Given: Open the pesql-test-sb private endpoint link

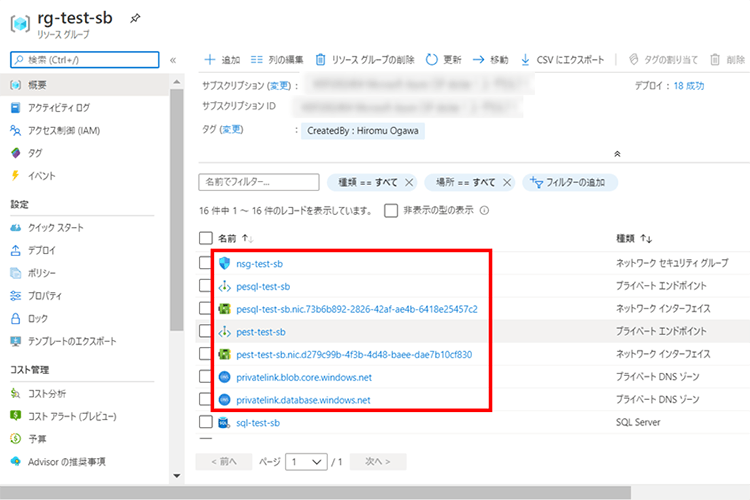Looking at the screenshot, I should [263, 287].
